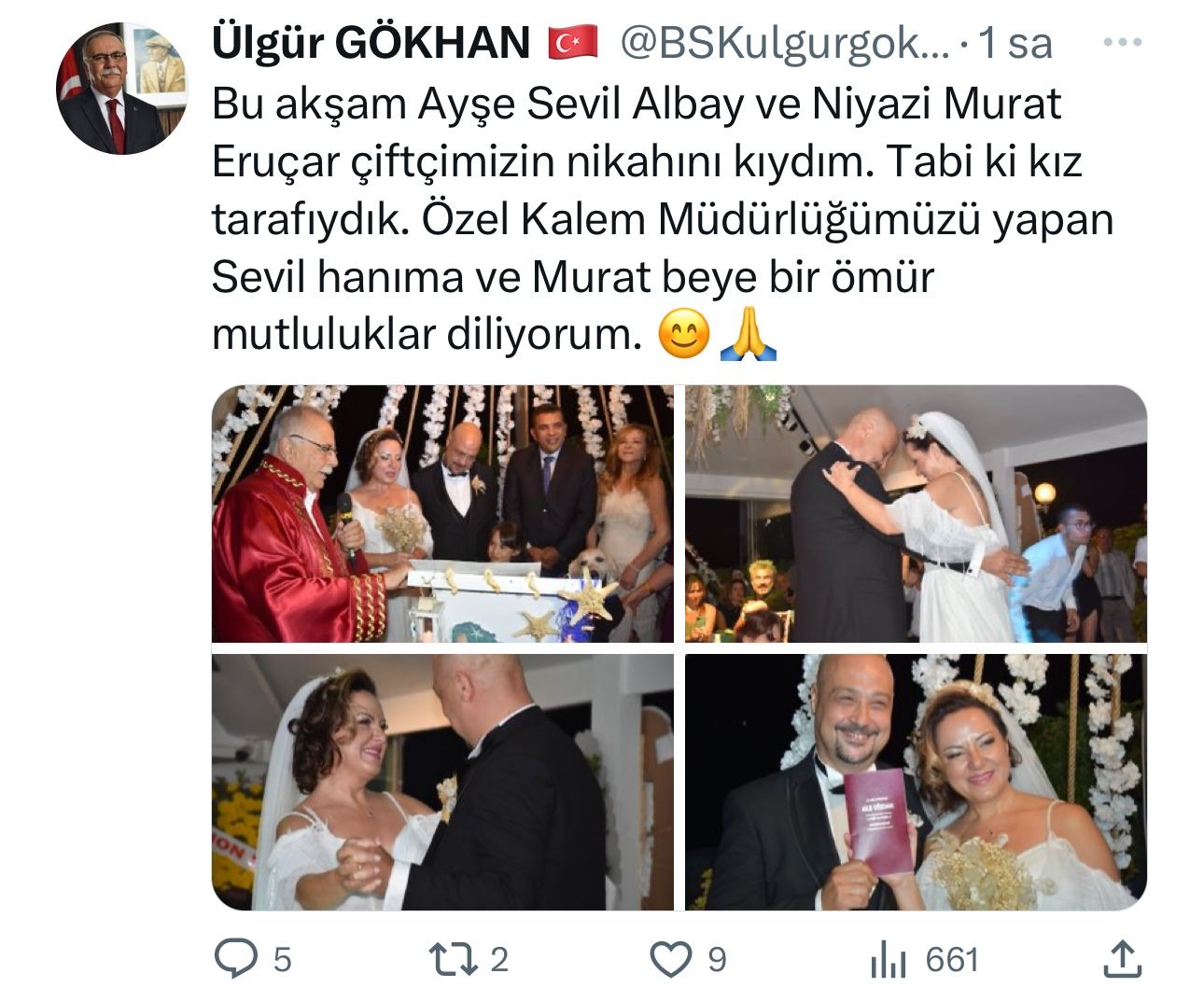This screenshot has width=1204, height=1001.
Task: Open the photo of couple dancing
Action: 442,782
